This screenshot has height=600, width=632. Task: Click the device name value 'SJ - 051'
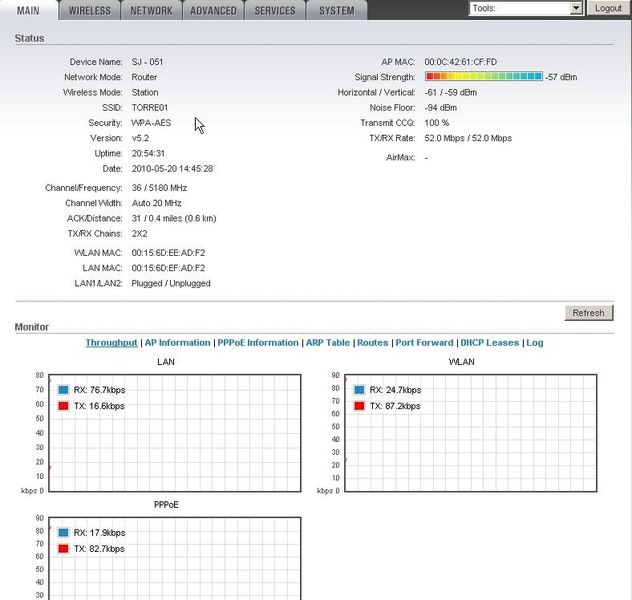pos(147,62)
